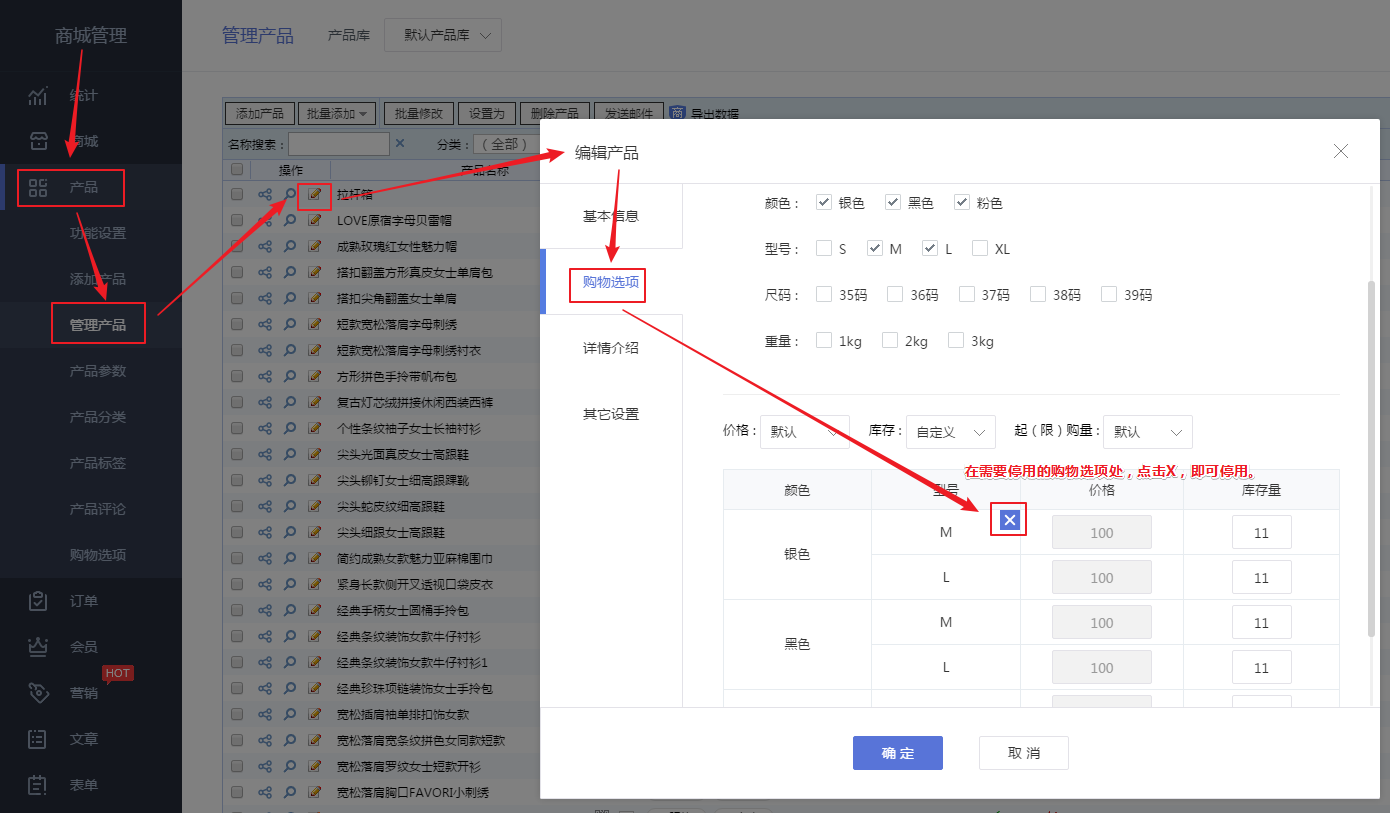This screenshot has width=1390, height=813.
Task: Click the 设置为 toolbar button
Action: (488, 113)
